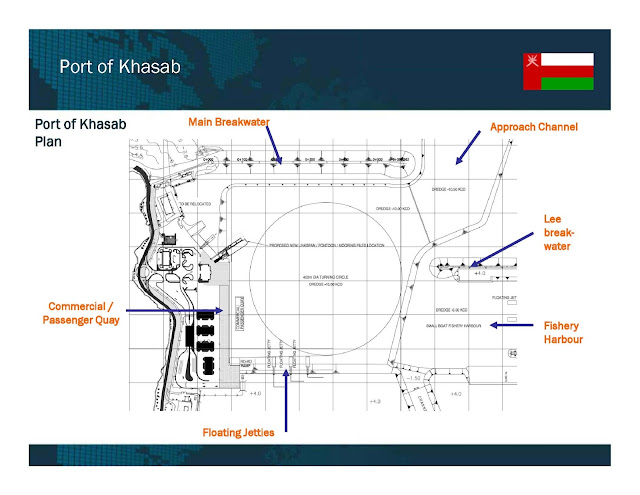Viewport: 640px width, 495px height.
Task: Click the Oman flag image
Action: tap(558, 71)
